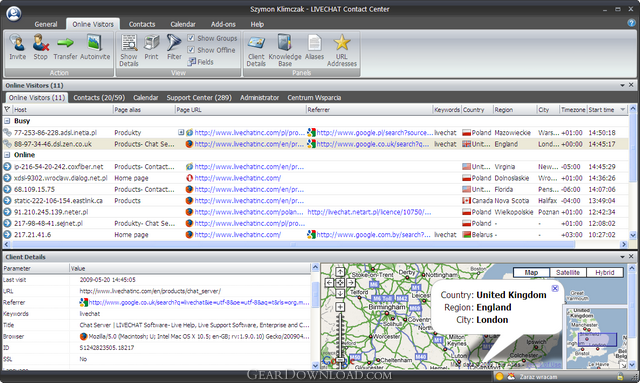Select the Map view button
Image resolution: width=640 pixels, height=383 pixels.
[x=531, y=272]
